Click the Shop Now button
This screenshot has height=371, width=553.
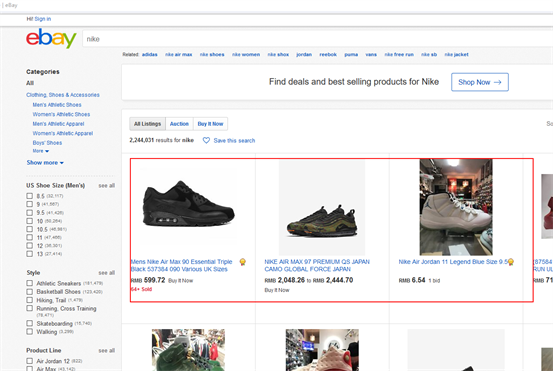(x=480, y=82)
